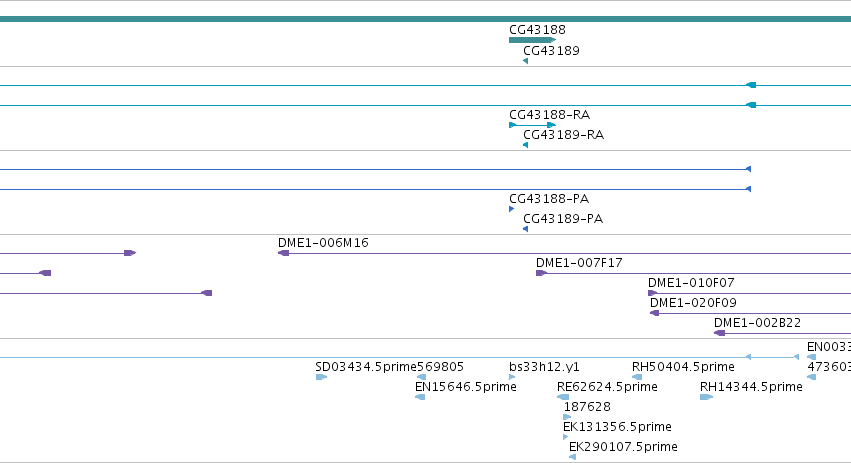This screenshot has width=851, height=463.
Task: Click the DME1-006M16 clone end arrow
Action: 283,253
